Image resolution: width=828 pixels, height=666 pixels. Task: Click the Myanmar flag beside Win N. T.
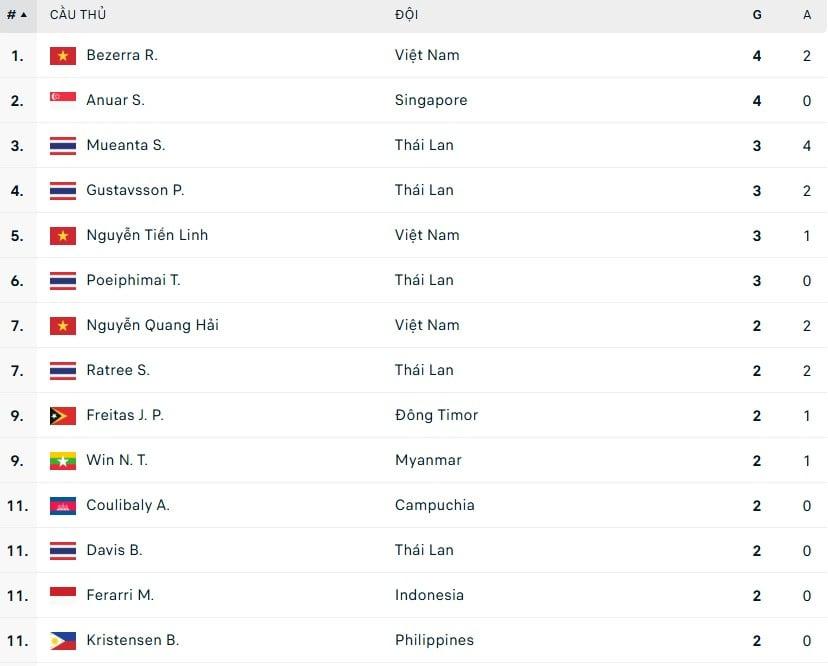[63, 461]
